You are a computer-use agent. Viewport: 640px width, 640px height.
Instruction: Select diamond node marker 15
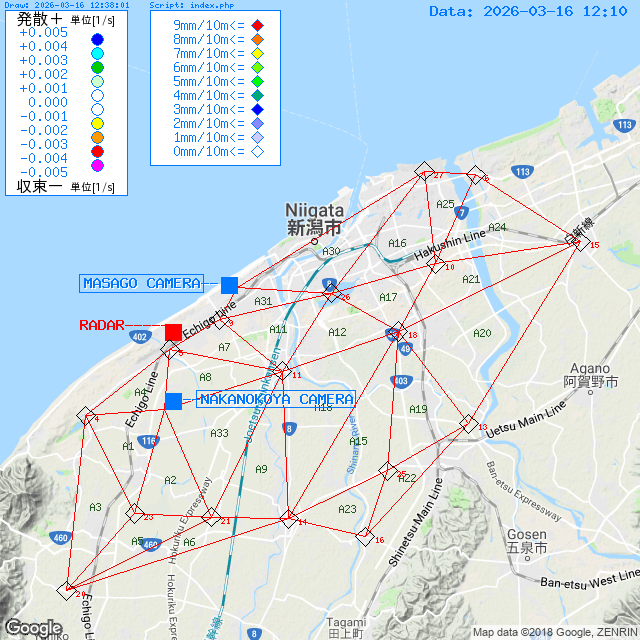(580, 241)
